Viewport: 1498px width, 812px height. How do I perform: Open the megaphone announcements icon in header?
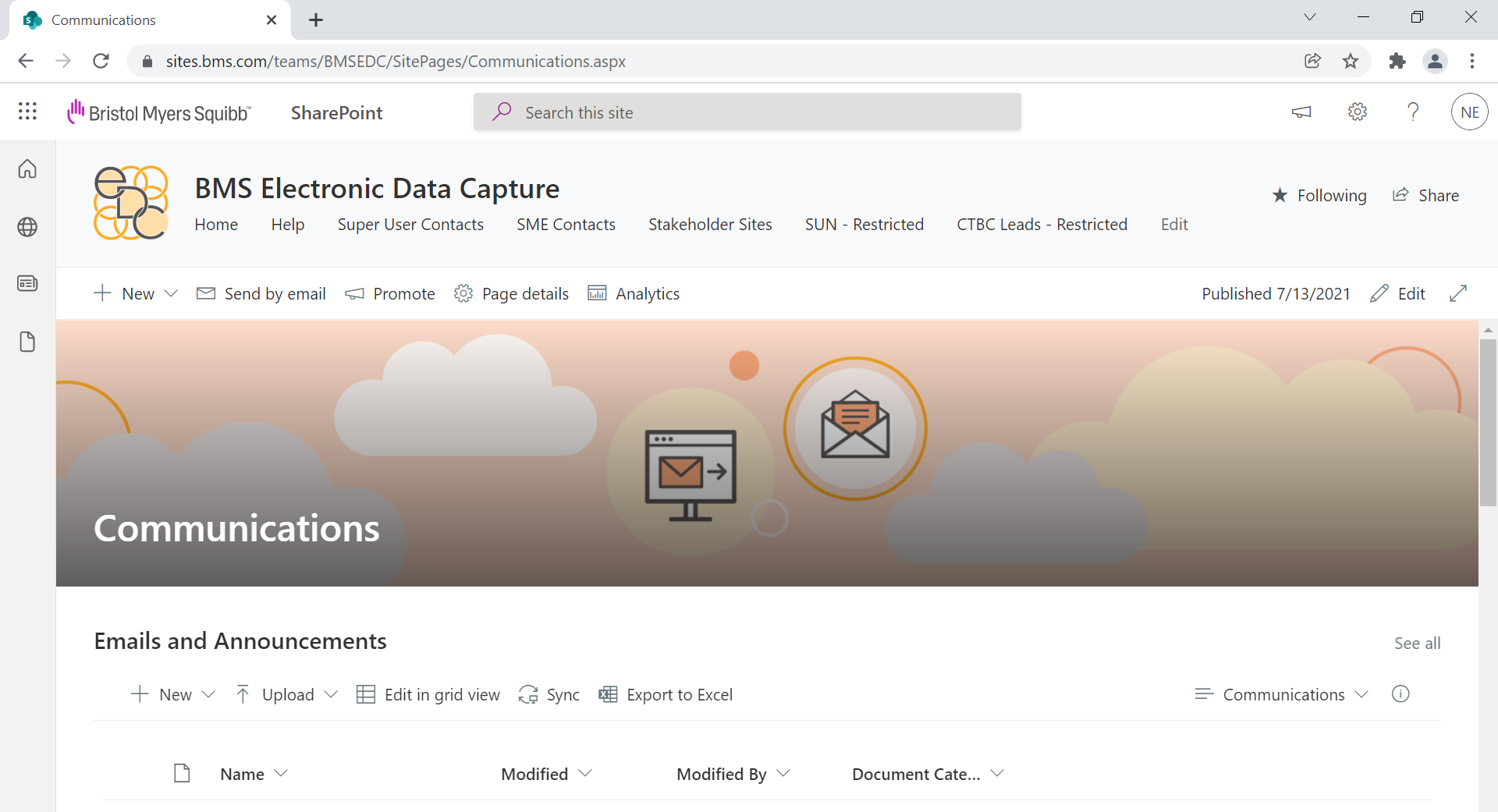coord(1301,112)
